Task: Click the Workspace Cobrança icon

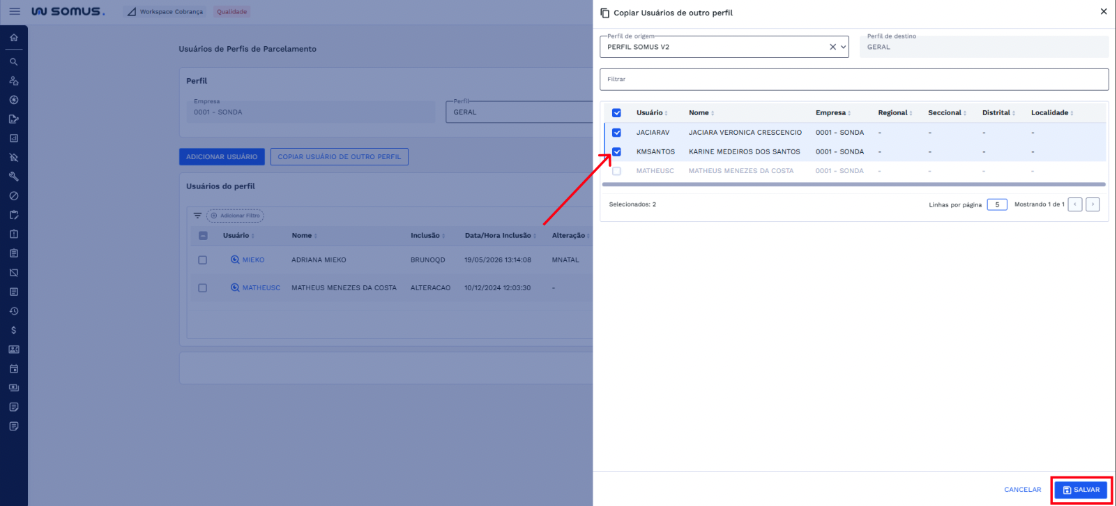Action: point(132,12)
